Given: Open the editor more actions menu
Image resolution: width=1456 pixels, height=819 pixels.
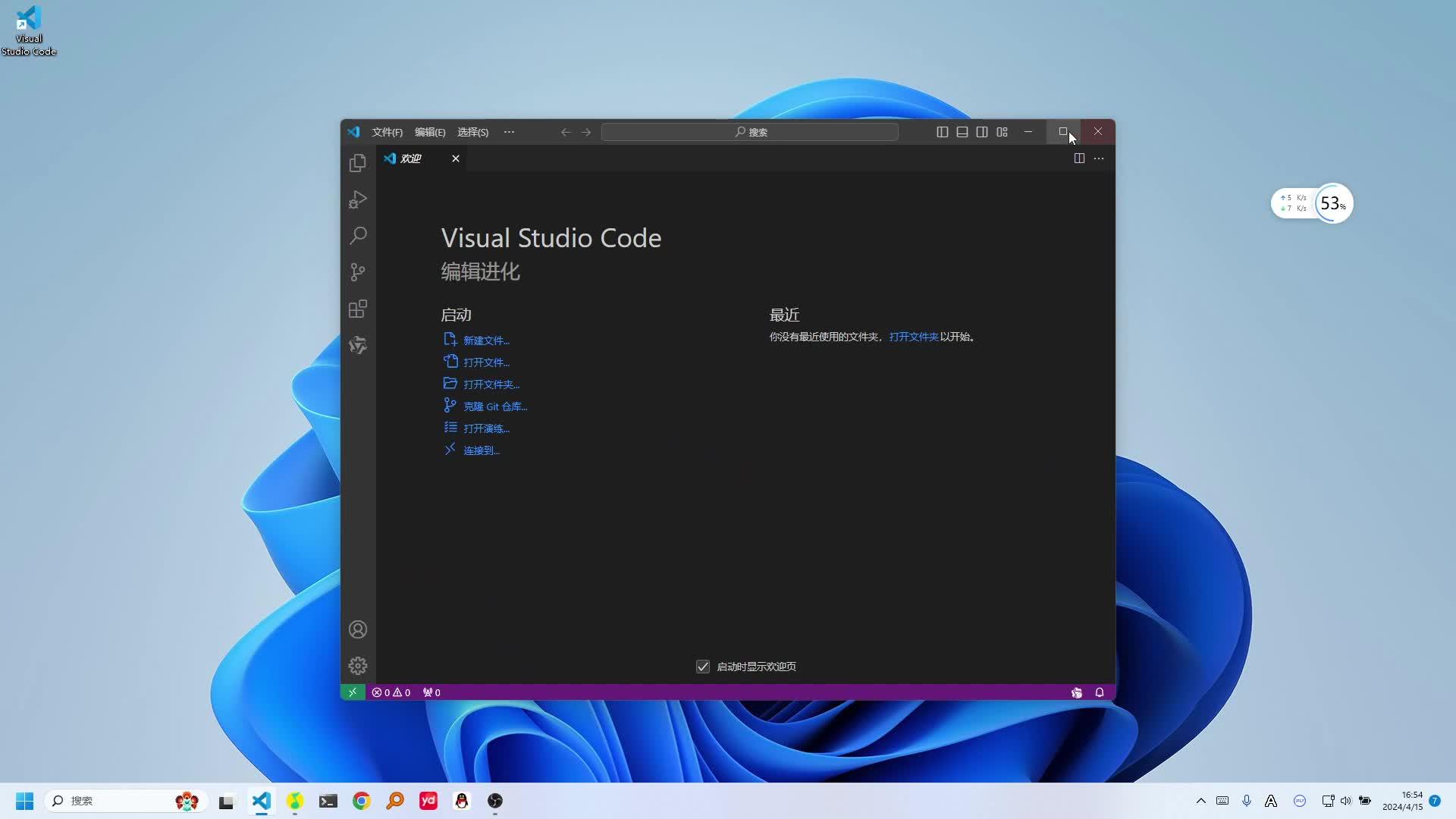Looking at the screenshot, I should point(1098,158).
